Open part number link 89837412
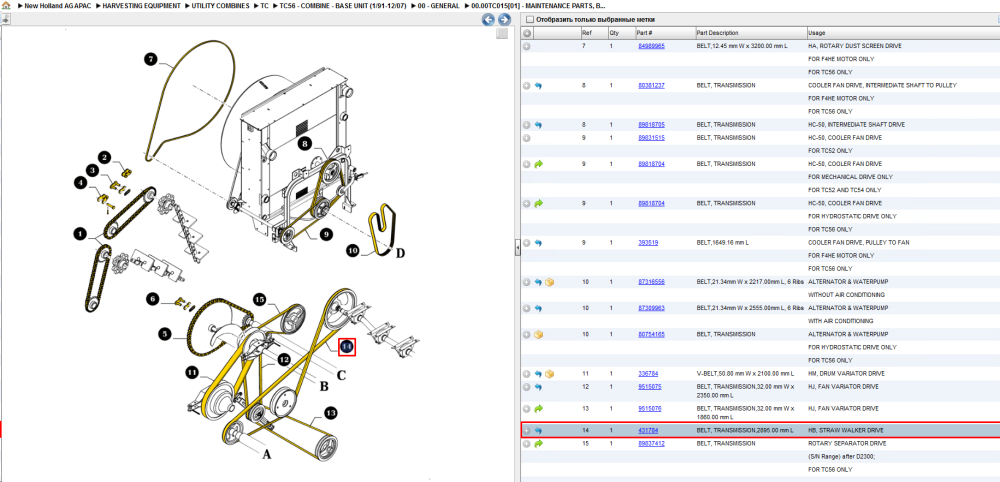1000x482 pixels. (652, 443)
